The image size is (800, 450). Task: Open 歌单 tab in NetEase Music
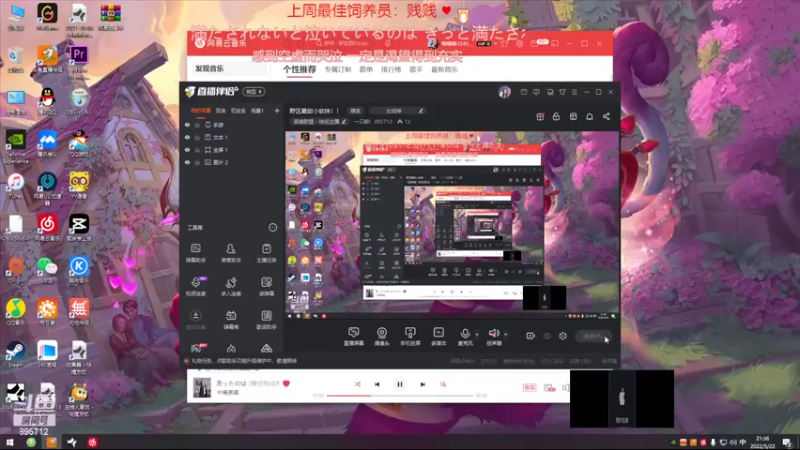366,69
